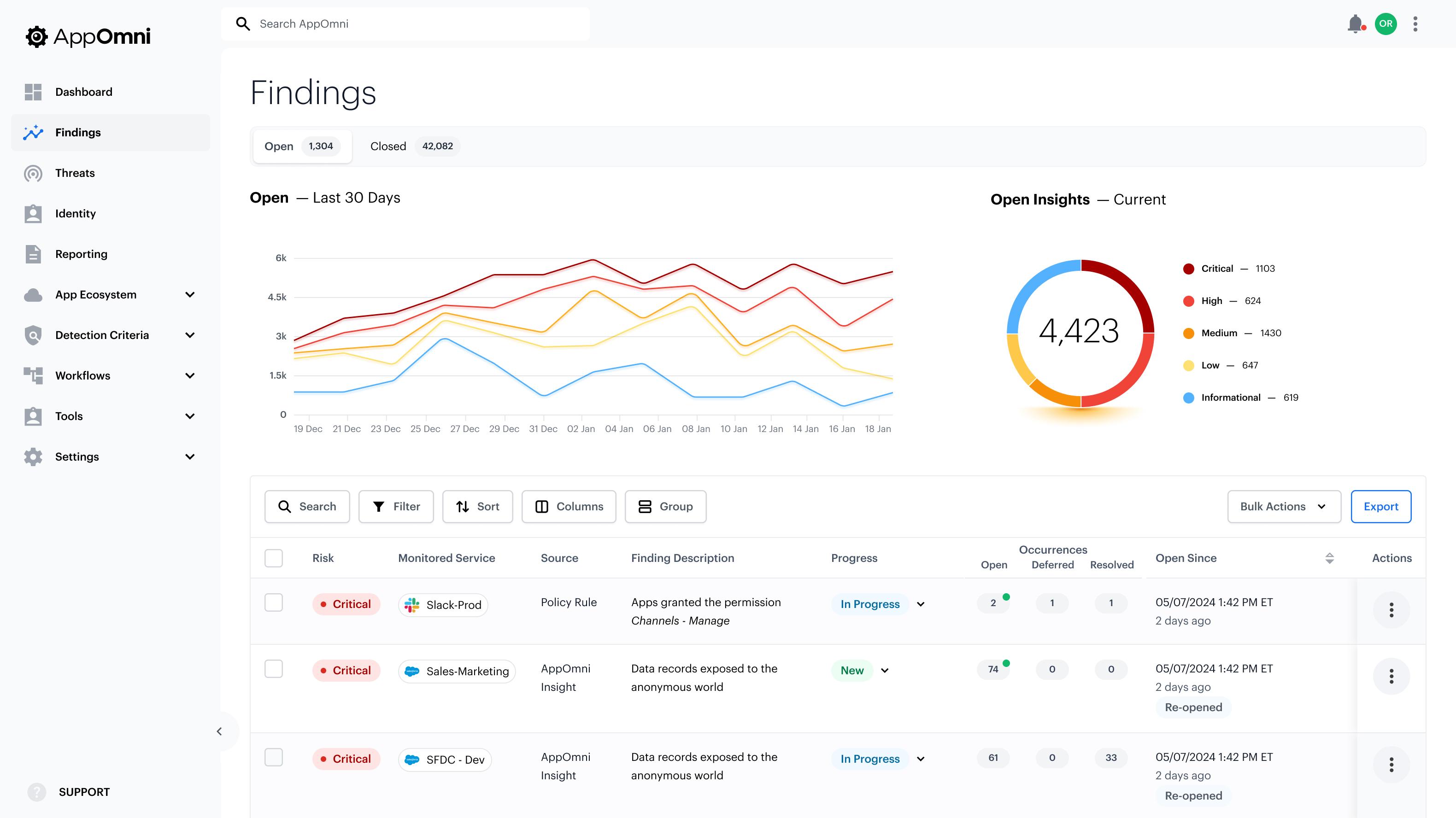Screen dimensions: 1456x818
Task: Click the Identity badge icon in sidebar
Action: pos(33,214)
